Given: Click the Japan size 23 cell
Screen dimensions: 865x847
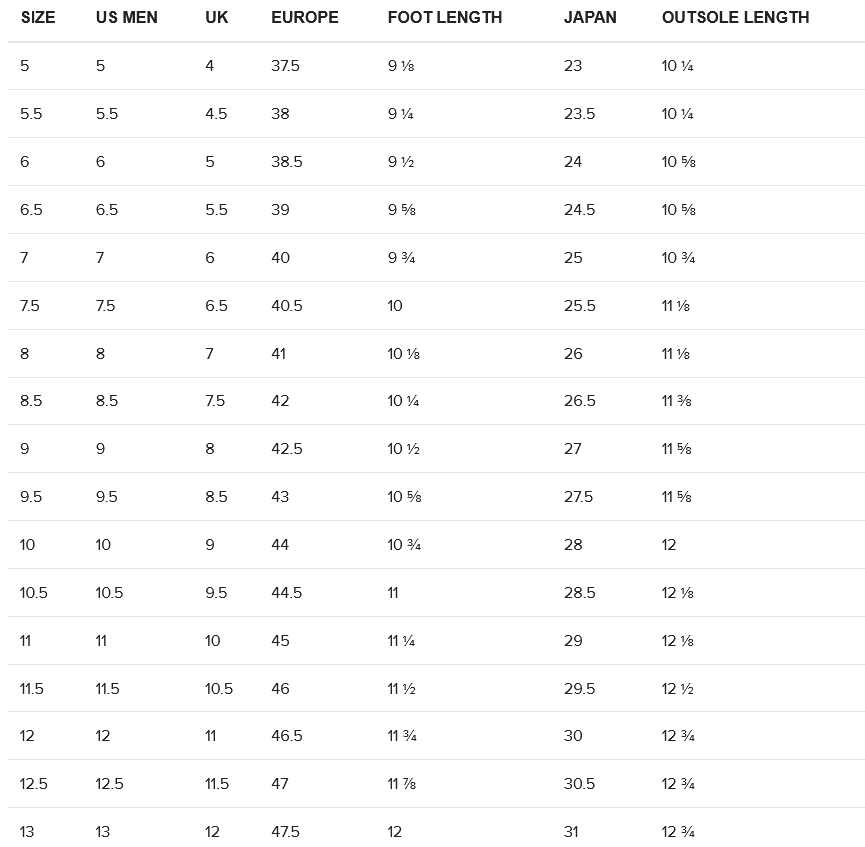Looking at the screenshot, I should click(573, 66).
